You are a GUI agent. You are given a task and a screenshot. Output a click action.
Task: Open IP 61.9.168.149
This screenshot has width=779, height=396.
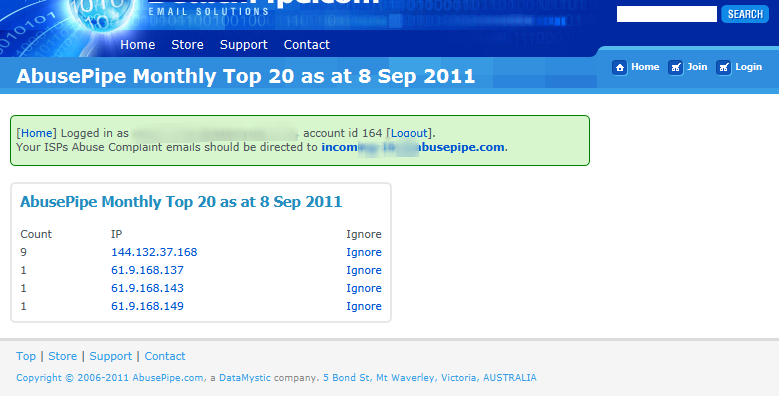147,306
